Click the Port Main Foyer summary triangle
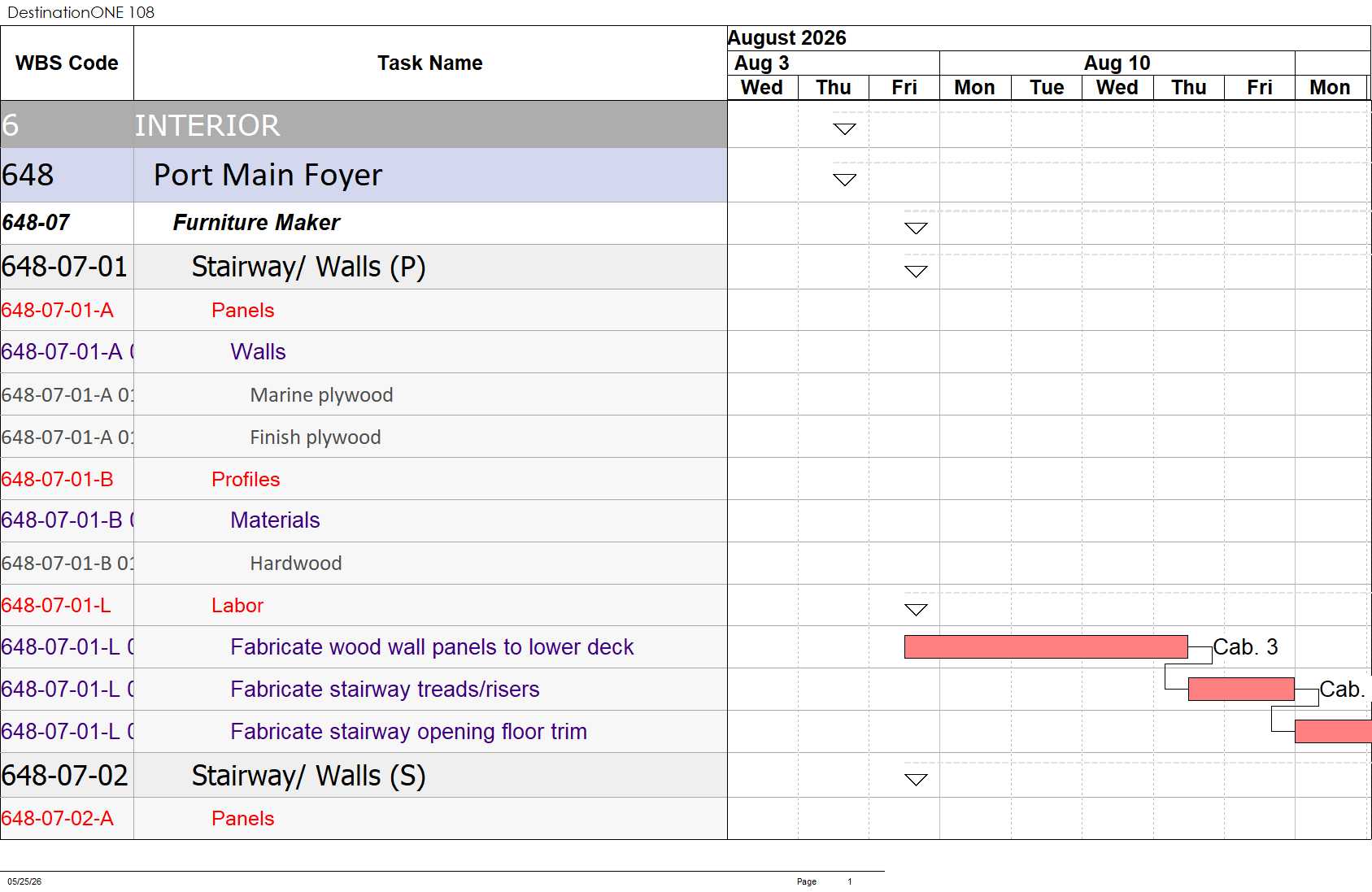1372x892 pixels. [x=845, y=180]
